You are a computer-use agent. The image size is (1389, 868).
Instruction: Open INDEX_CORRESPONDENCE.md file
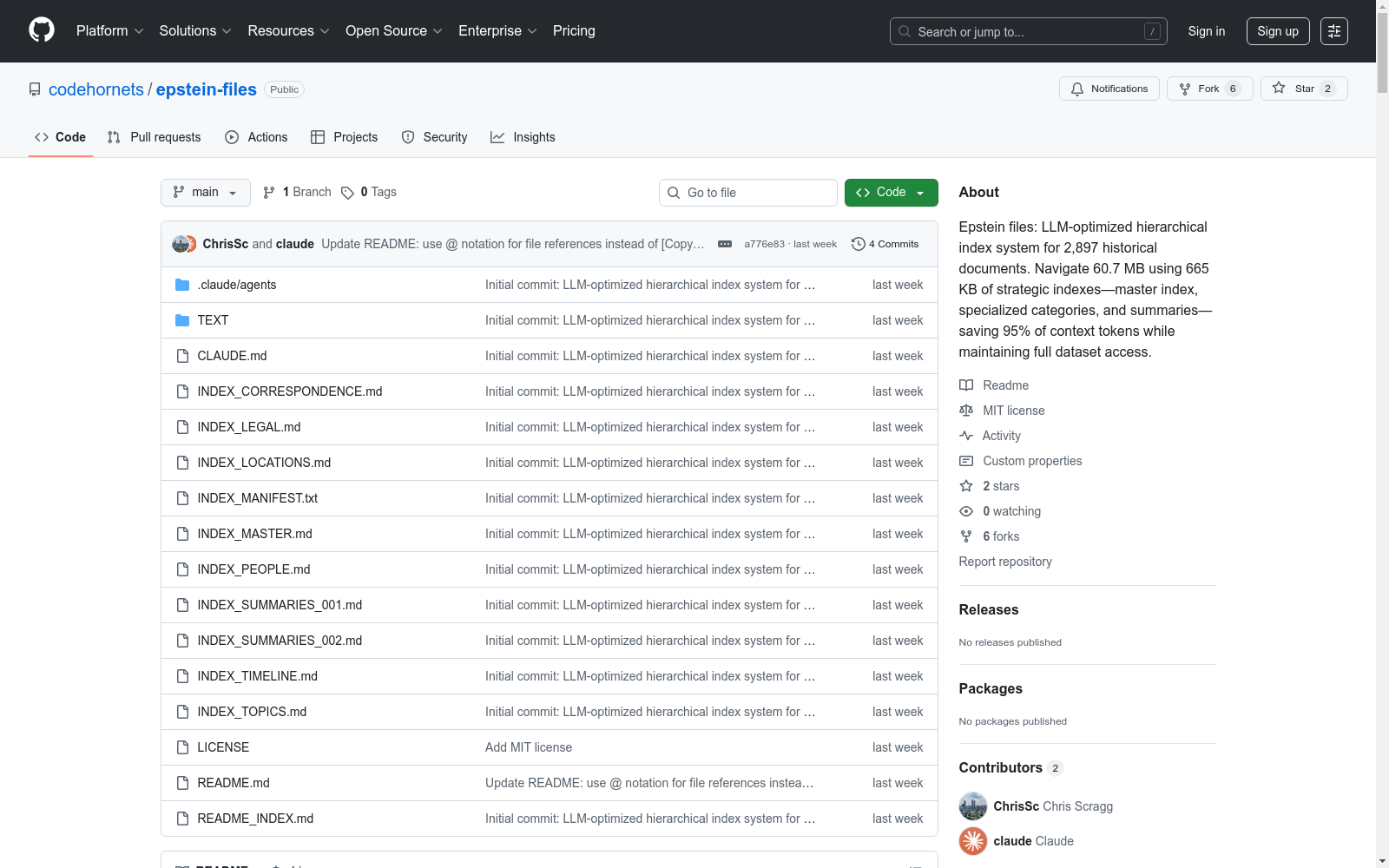pyautogui.click(x=290, y=391)
